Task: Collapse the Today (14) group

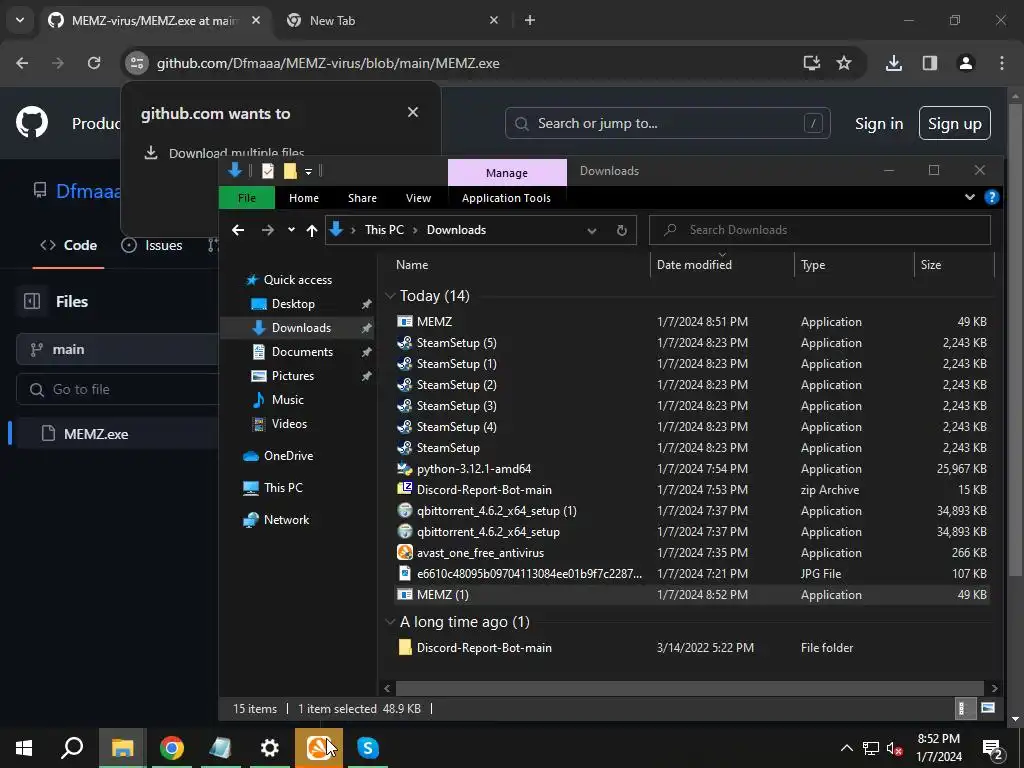Action: tap(390, 296)
